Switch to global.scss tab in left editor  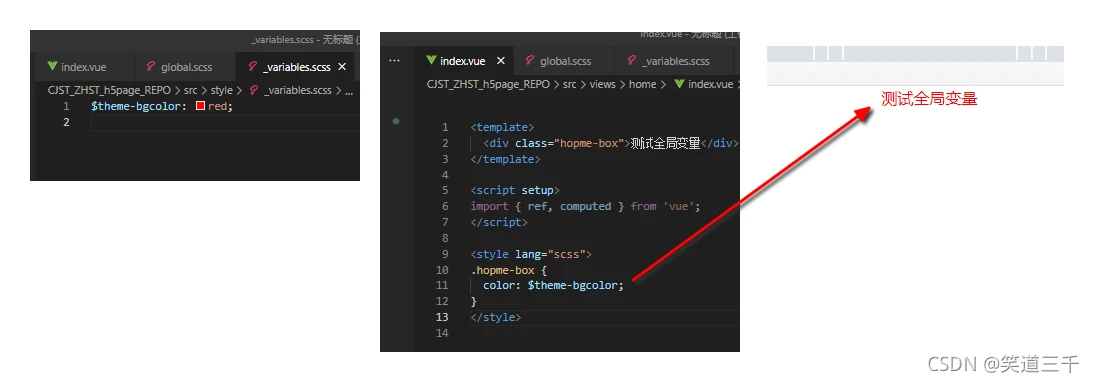click(179, 67)
